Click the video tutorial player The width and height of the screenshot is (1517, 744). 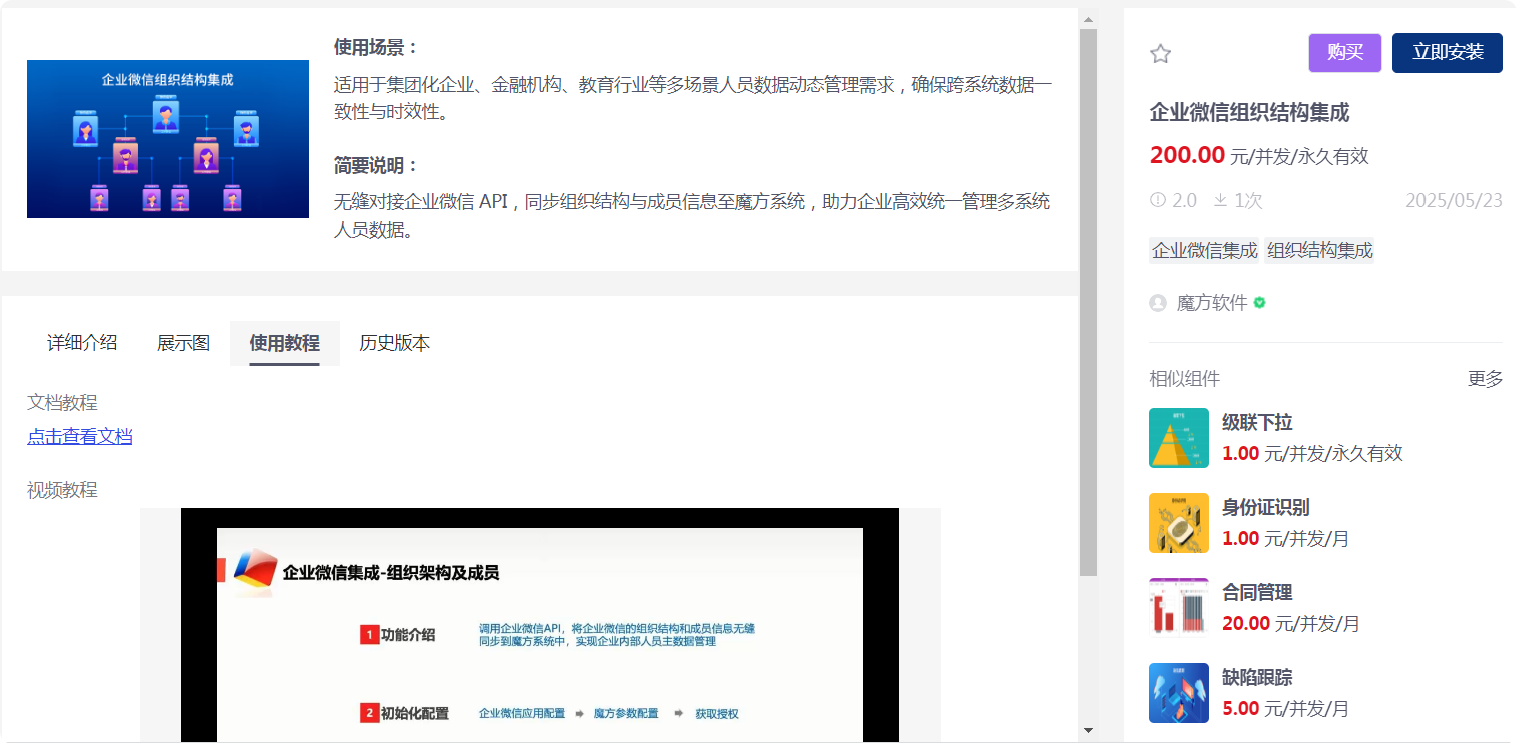click(x=540, y=625)
